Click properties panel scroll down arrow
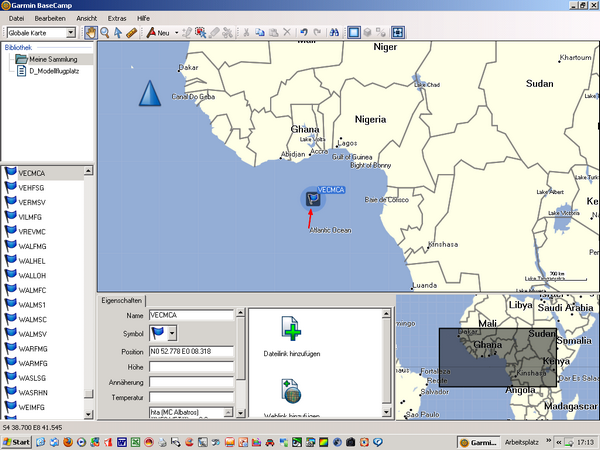The width and height of the screenshot is (600, 450). (240, 413)
